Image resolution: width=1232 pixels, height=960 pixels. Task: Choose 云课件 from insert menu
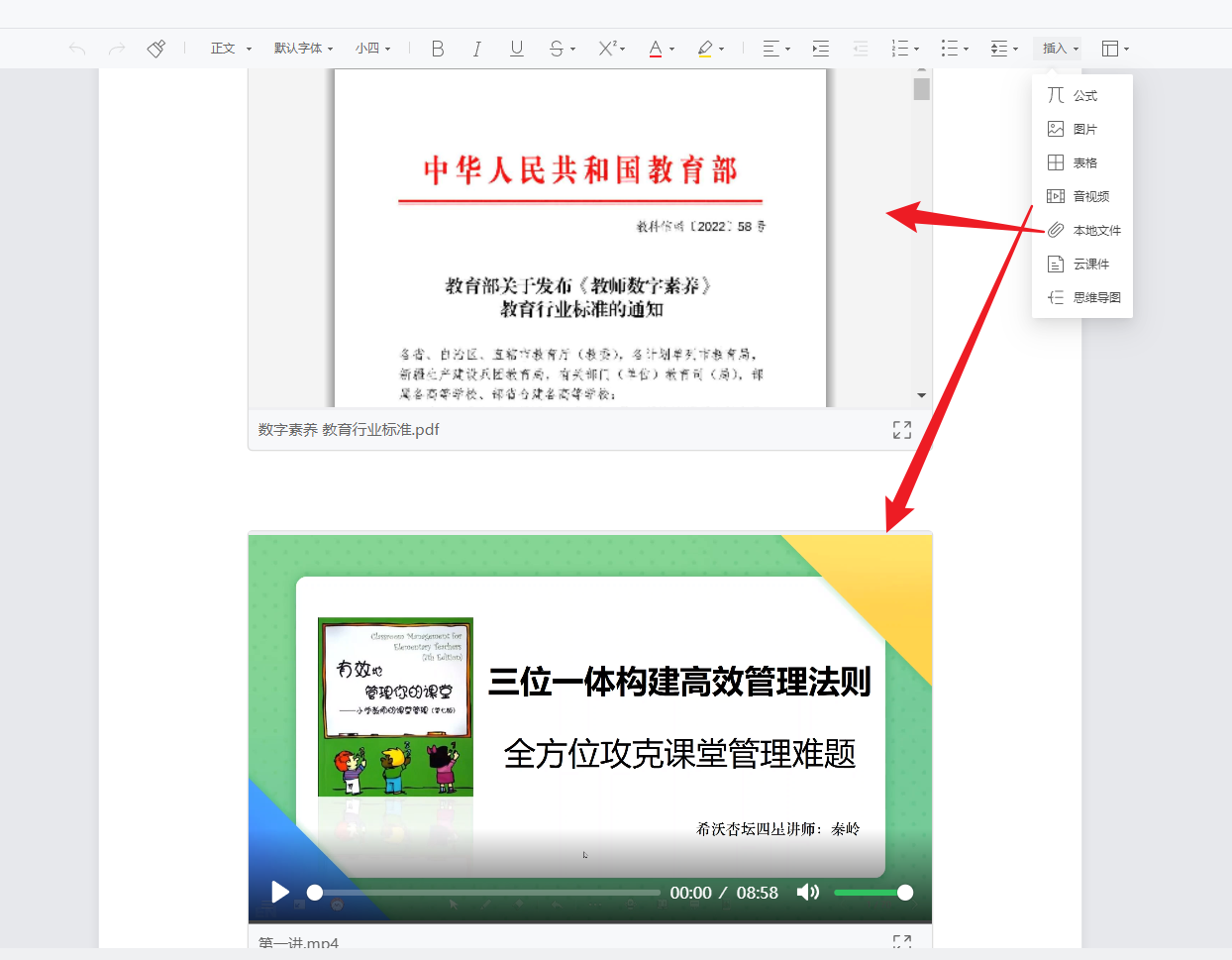(x=1082, y=264)
